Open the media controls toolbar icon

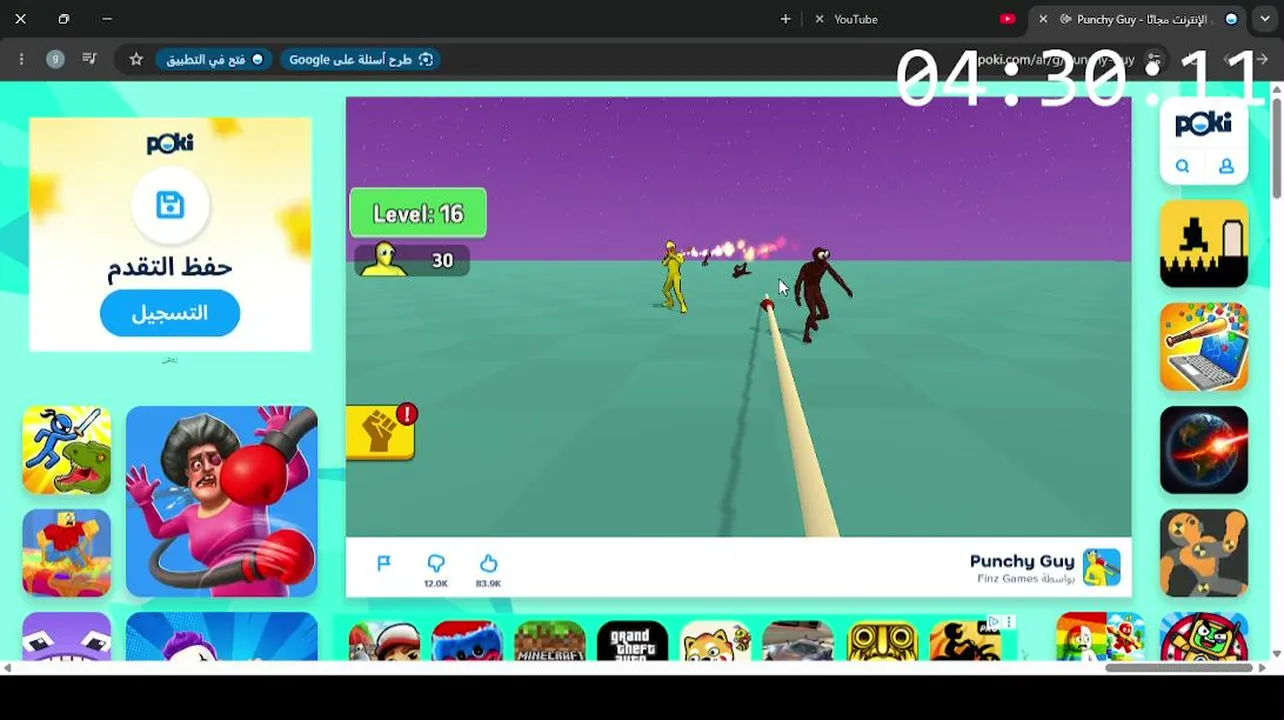(x=89, y=60)
